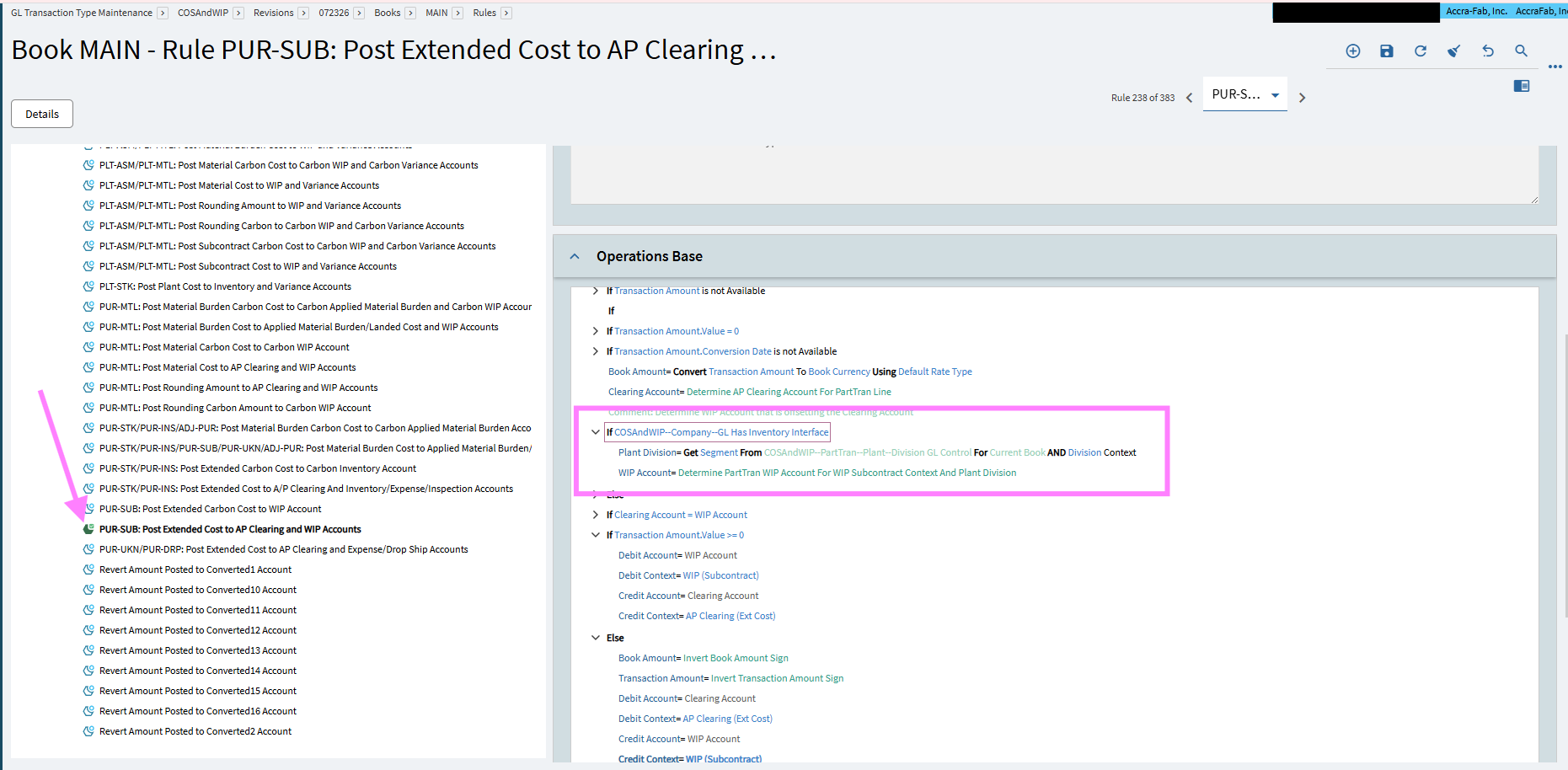Viewport: 1568px width, 770px height.
Task: Select rule 'PUR-SUB: Post Extended Carbon Cost to WIP Account'
Action: (x=211, y=509)
